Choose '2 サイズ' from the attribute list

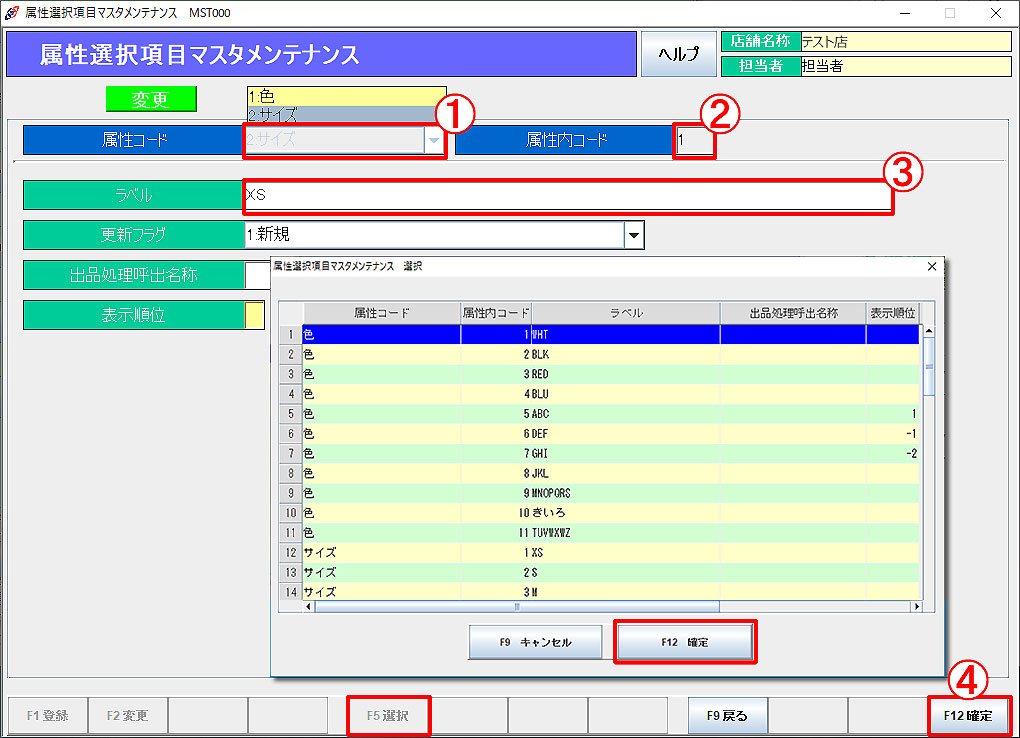[345, 114]
